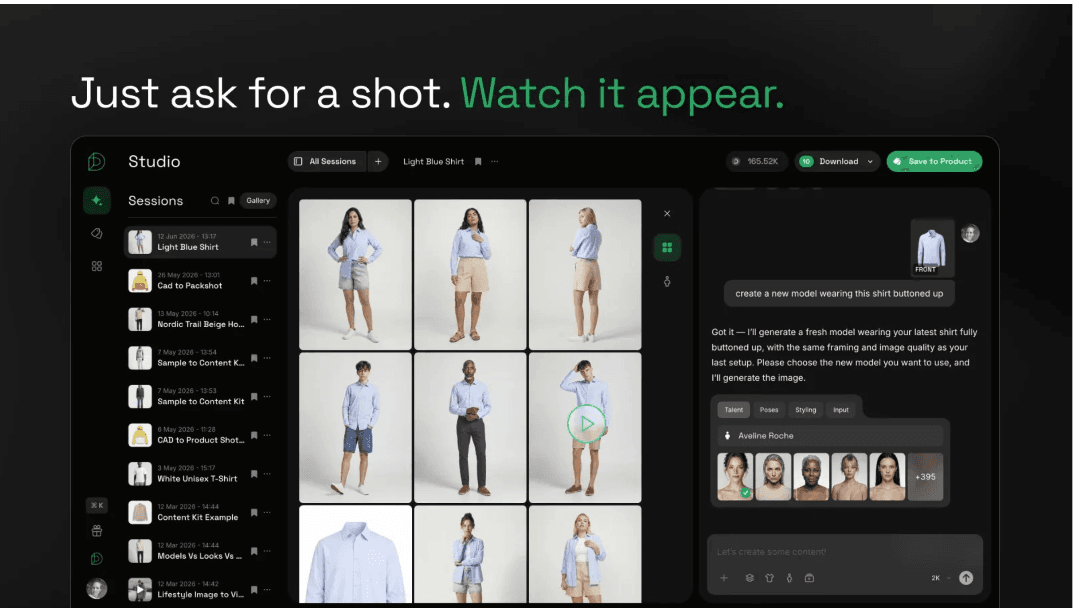
Task: Select the Light Blue Shirt session tab
Action: point(433,162)
